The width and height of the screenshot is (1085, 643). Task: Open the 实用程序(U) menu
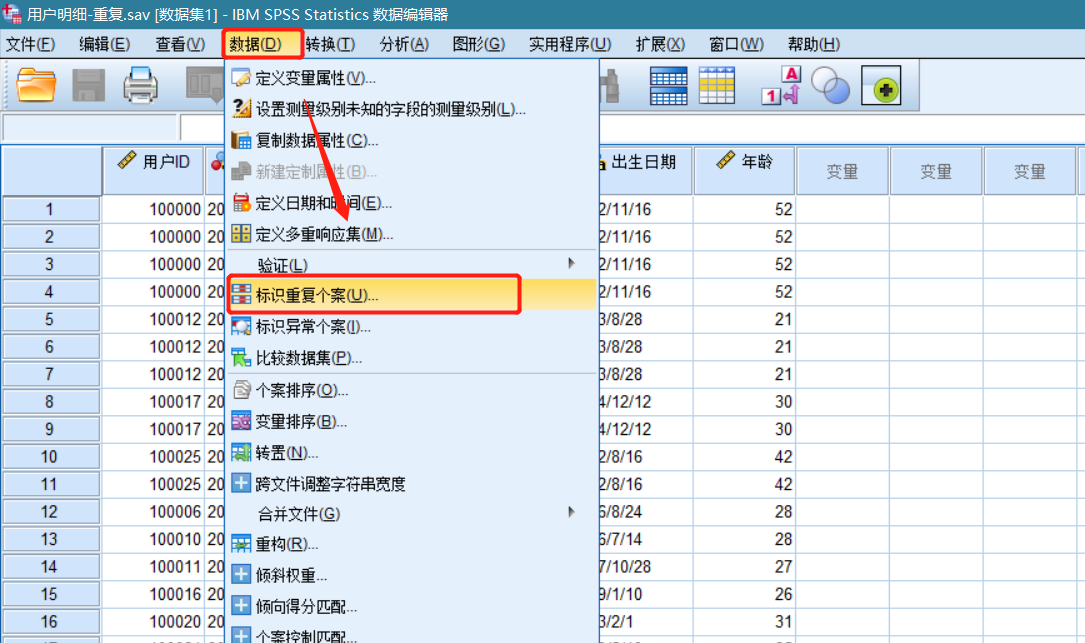(x=570, y=44)
